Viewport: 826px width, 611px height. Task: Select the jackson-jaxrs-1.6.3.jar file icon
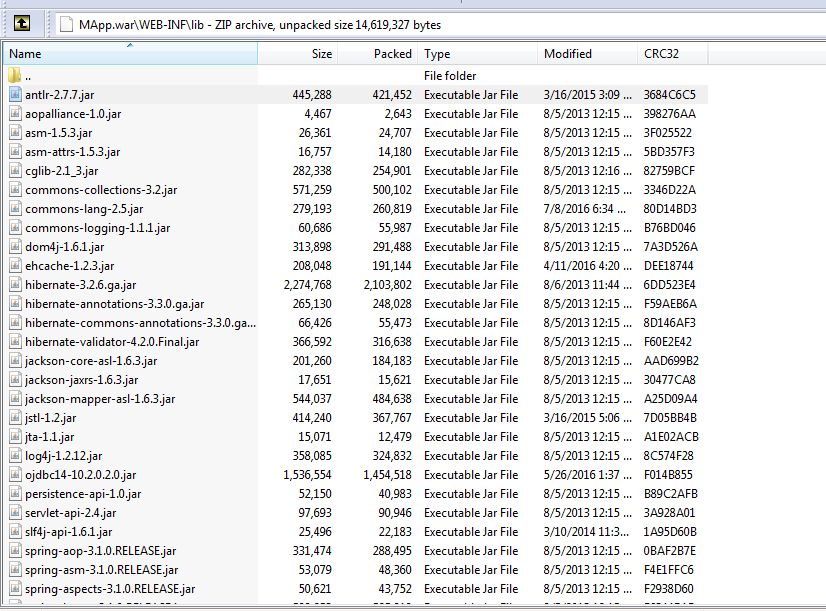pos(15,380)
